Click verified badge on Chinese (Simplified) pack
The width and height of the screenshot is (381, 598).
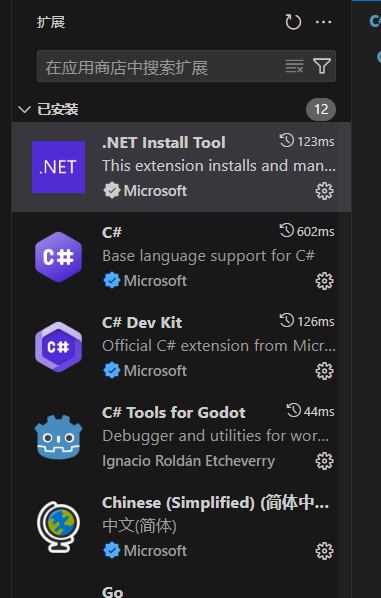coord(111,551)
